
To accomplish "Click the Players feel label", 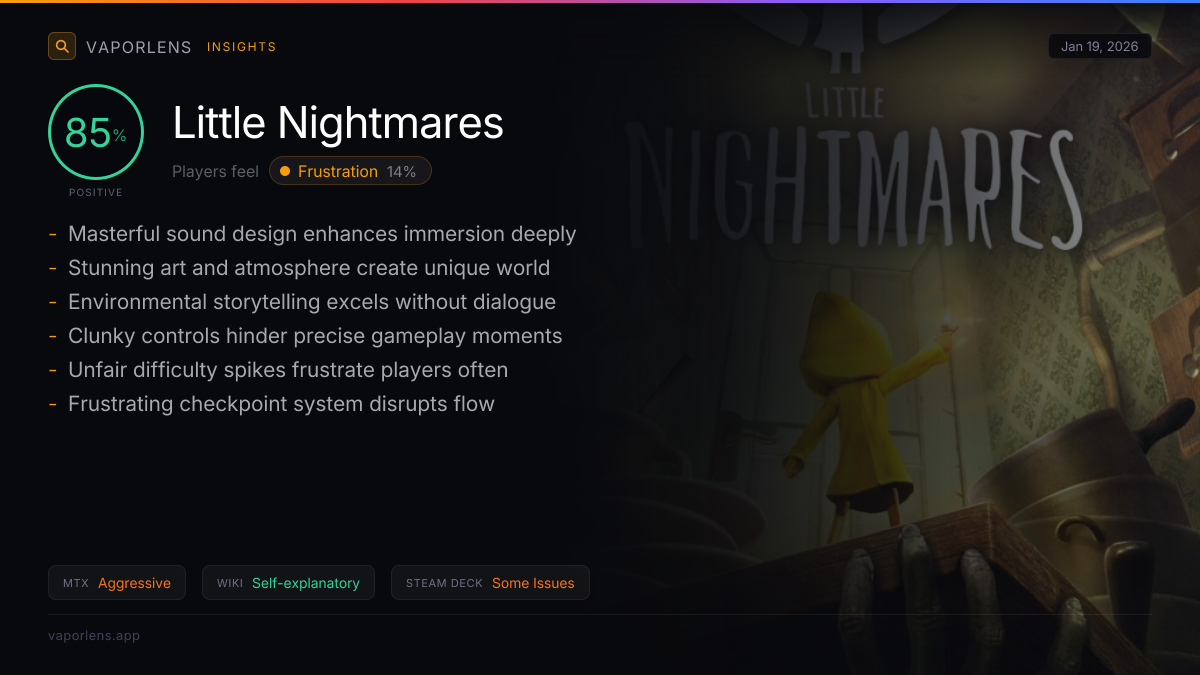I will click(x=215, y=171).
